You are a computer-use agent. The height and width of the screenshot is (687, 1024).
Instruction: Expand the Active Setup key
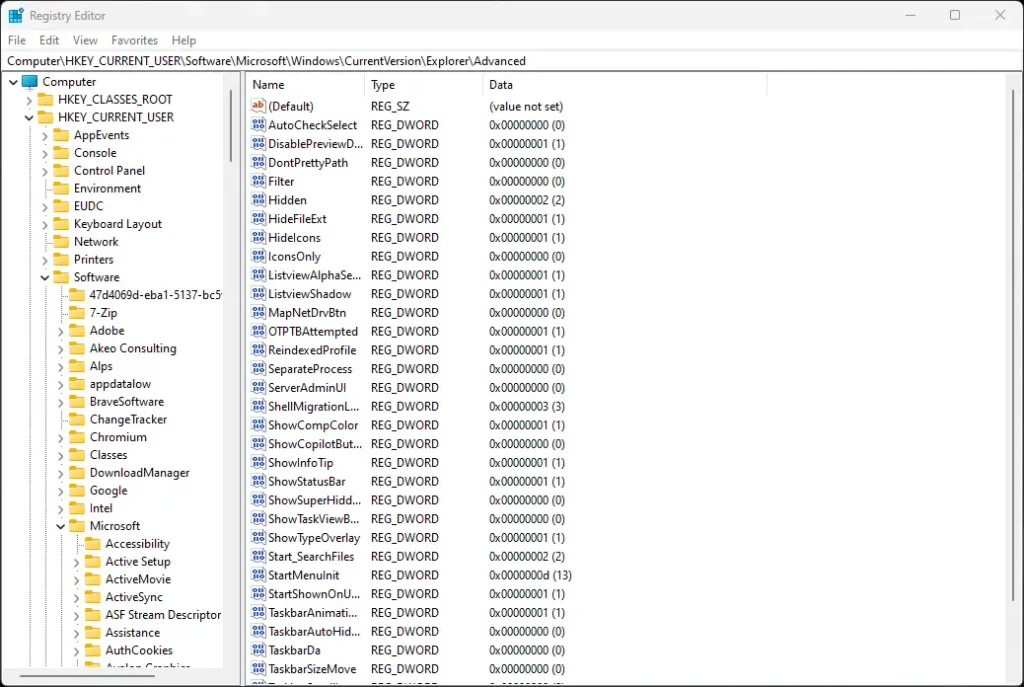coord(76,562)
